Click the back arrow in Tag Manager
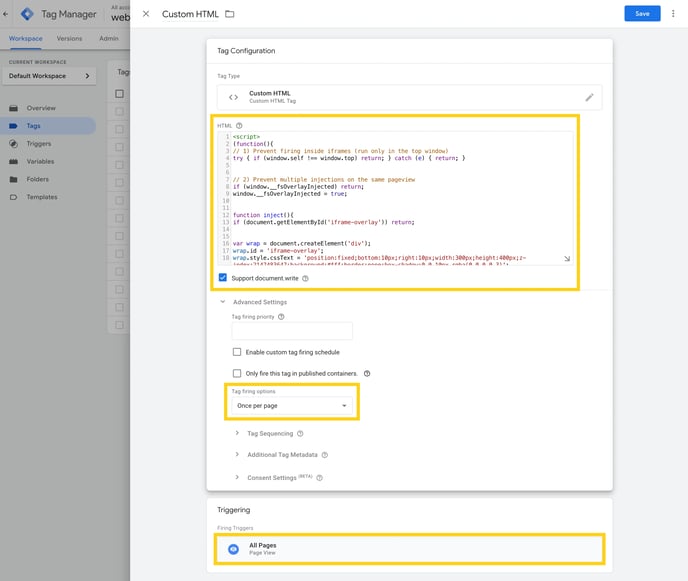Image resolution: width=688 pixels, height=581 pixels. point(5,14)
